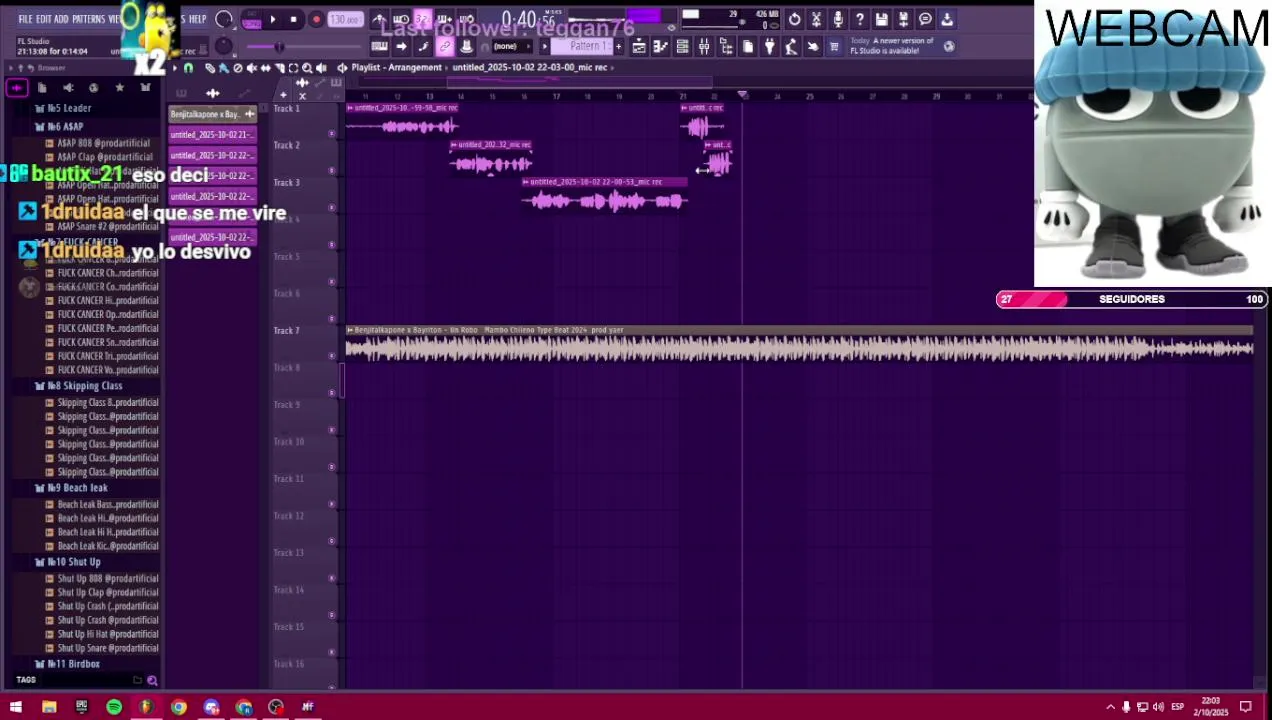Open Spotify from the taskbar
This screenshot has height=720, width=1272.
pos(114,707)
